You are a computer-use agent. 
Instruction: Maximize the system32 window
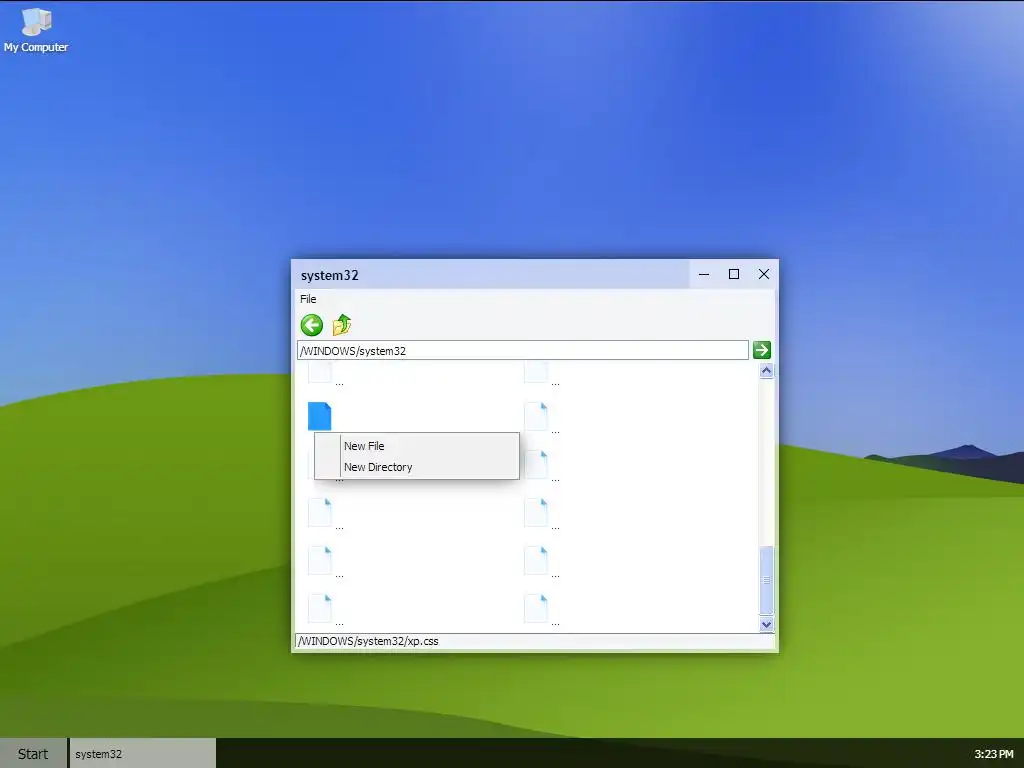pyautogui.click(x=734, y=274)
